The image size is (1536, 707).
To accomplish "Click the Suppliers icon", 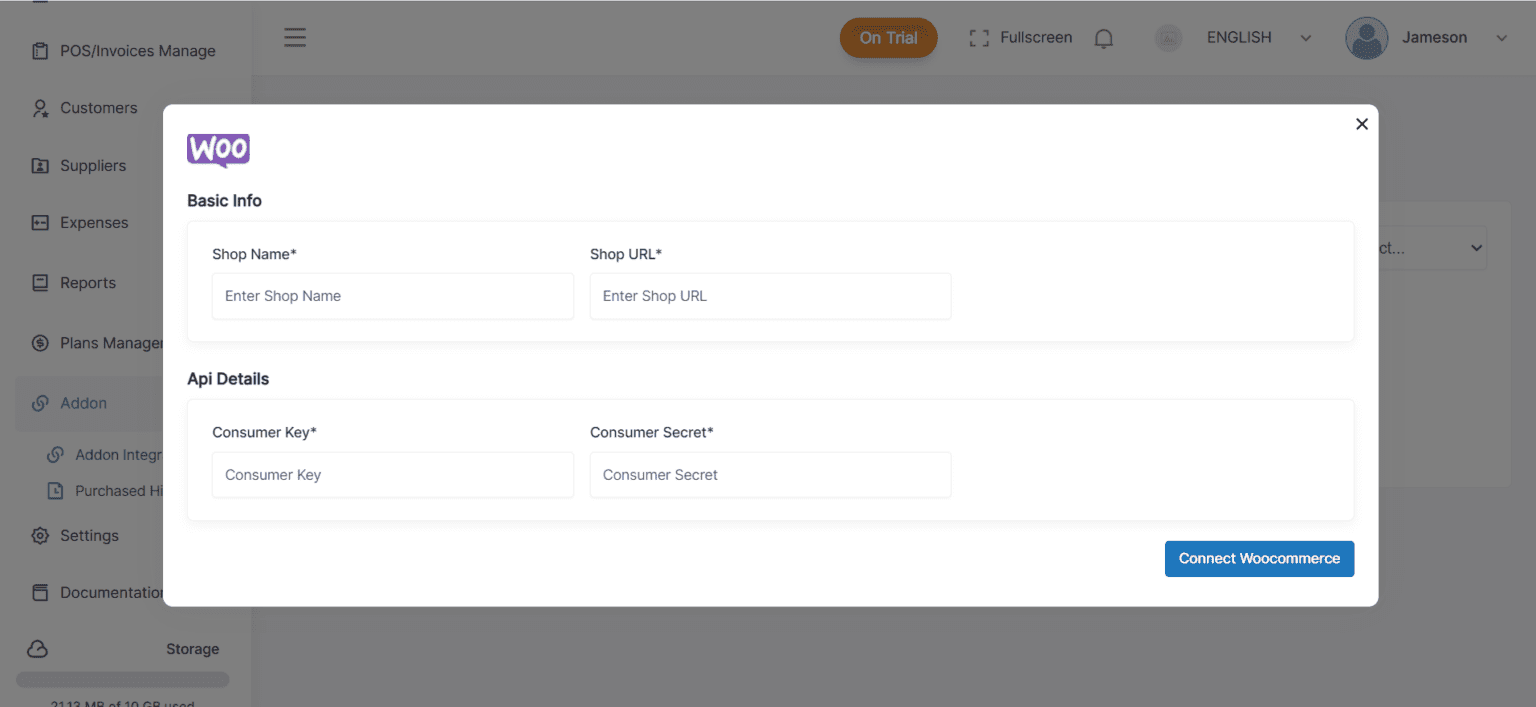I will point(40,166).
